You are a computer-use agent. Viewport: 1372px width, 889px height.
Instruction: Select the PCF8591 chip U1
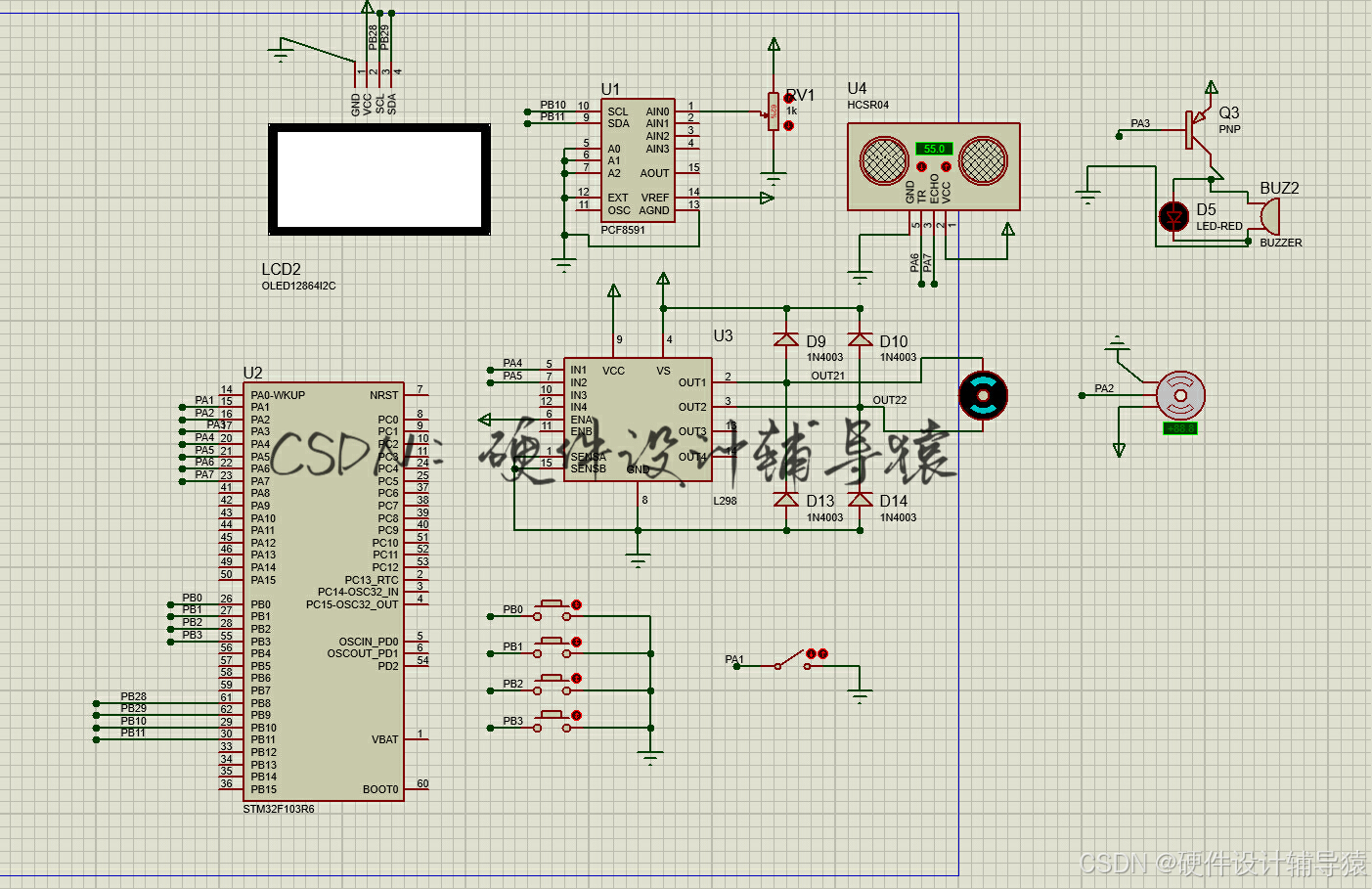point(638,160)
